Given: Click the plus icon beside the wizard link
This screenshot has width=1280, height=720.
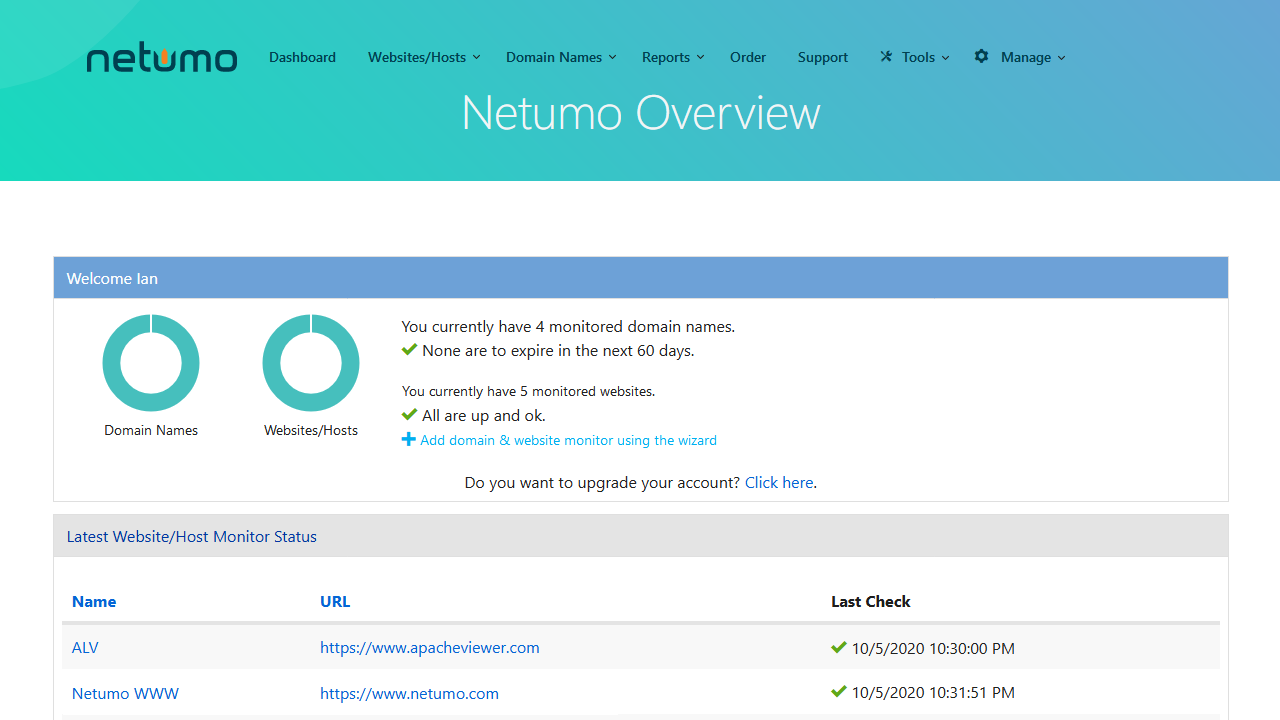Looking at the screenshot, I should 408,440.
